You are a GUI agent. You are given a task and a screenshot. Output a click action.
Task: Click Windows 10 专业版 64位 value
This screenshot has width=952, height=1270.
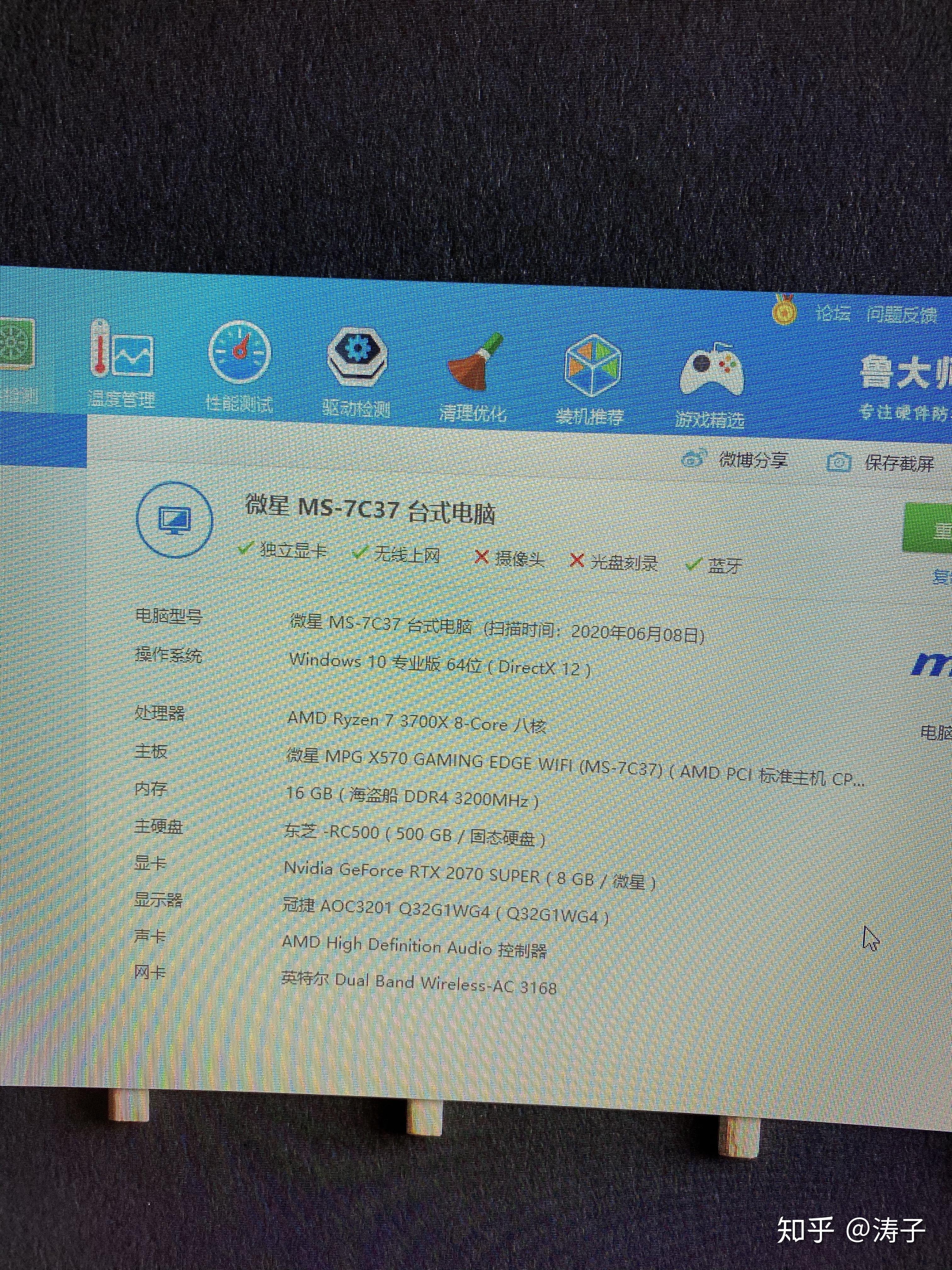click(439, 664)
